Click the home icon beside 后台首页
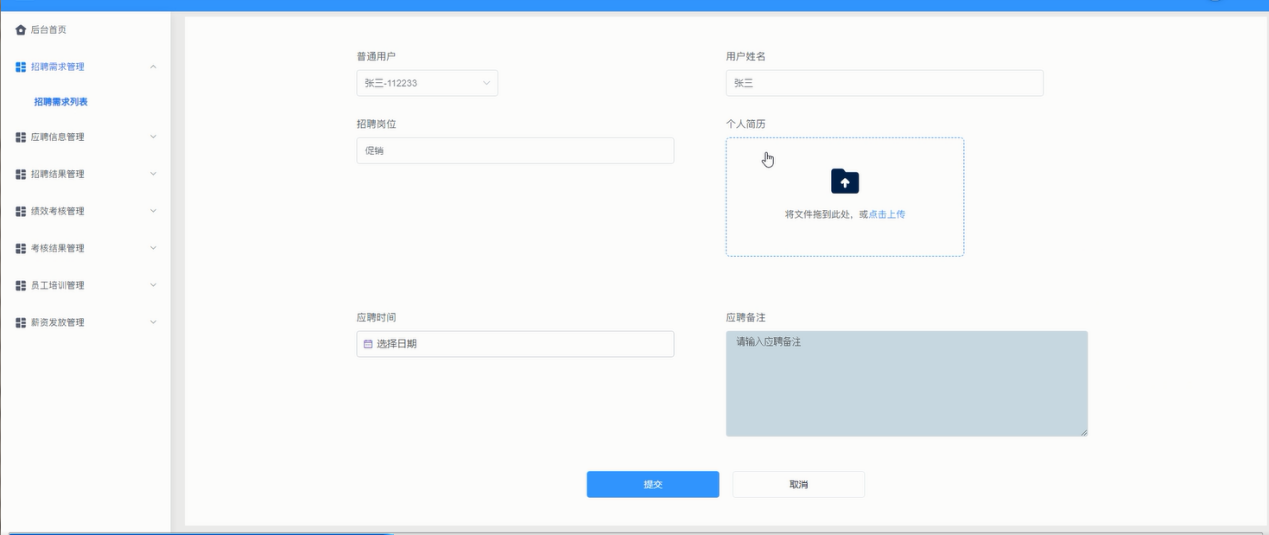 (21, 30)
